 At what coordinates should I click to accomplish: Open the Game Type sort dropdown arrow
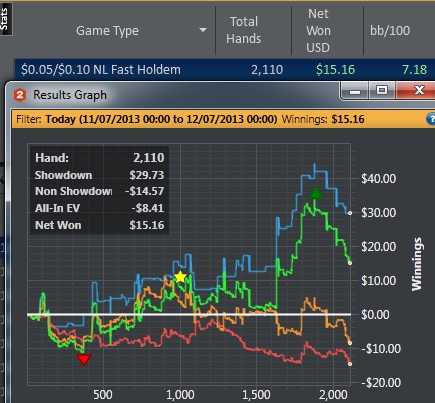point(203,30)
